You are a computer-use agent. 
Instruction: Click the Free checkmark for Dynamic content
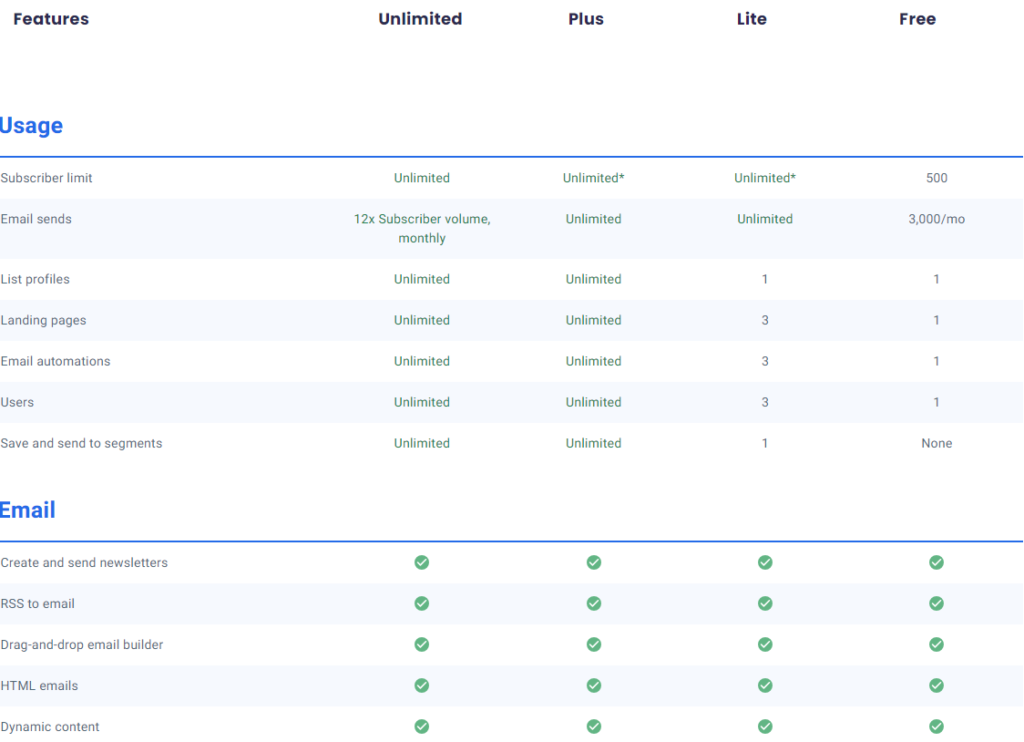(936, 726)
